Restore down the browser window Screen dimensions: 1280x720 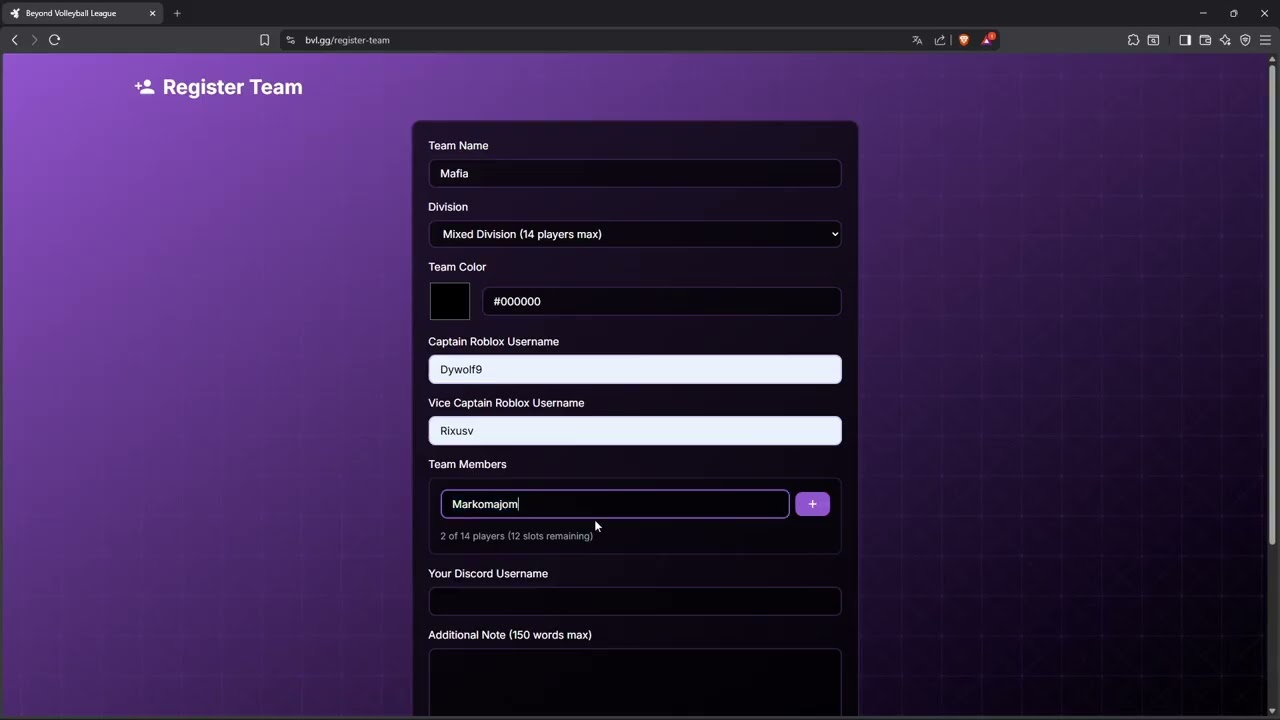click(x=1234, y=13)
